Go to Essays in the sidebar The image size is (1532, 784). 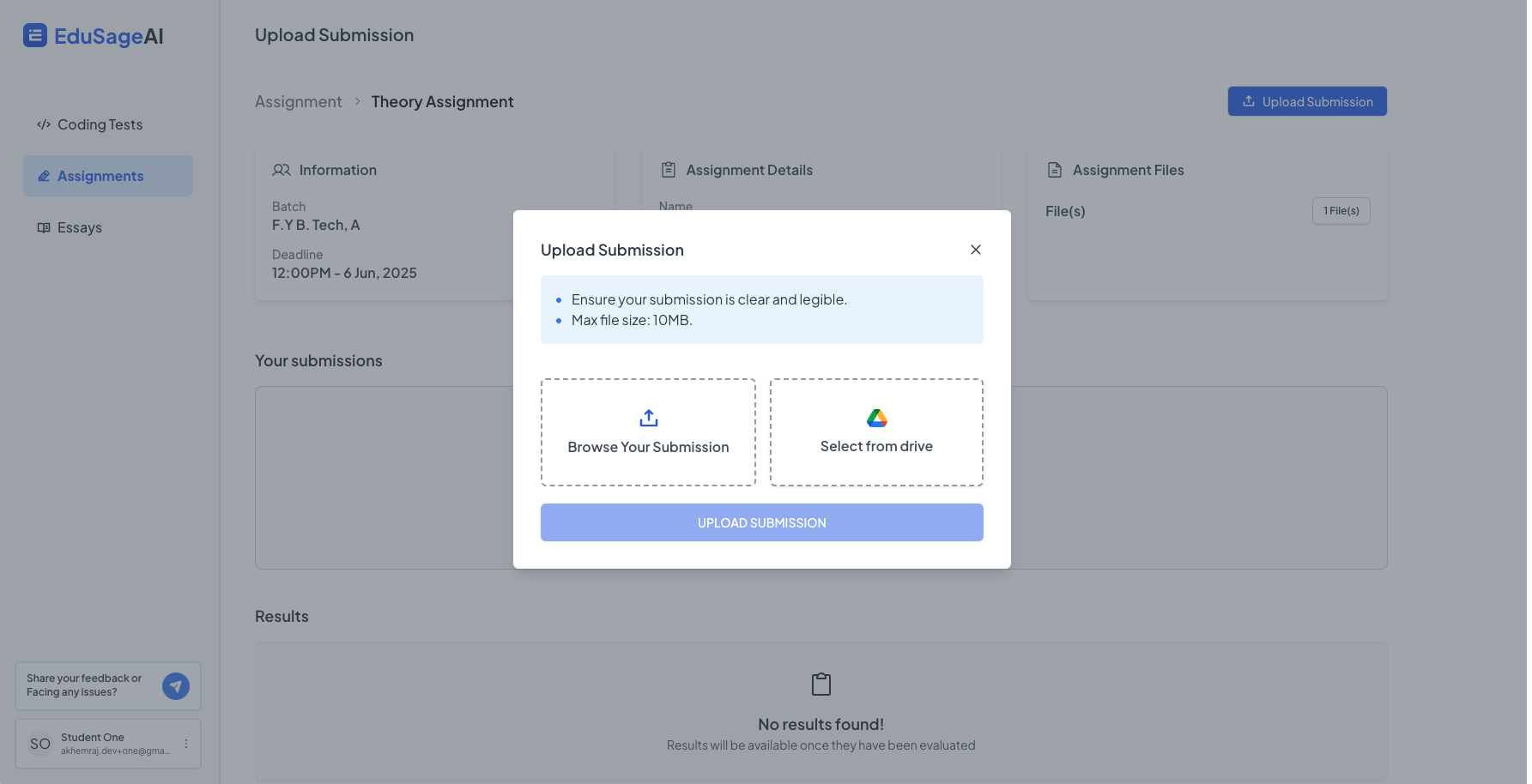pyautogui.click(x=79, y=227)
